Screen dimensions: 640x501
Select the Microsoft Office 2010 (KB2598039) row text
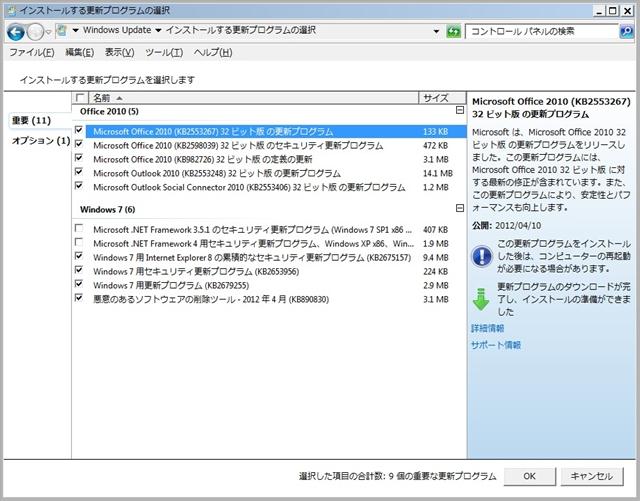(x=238, y=146)
